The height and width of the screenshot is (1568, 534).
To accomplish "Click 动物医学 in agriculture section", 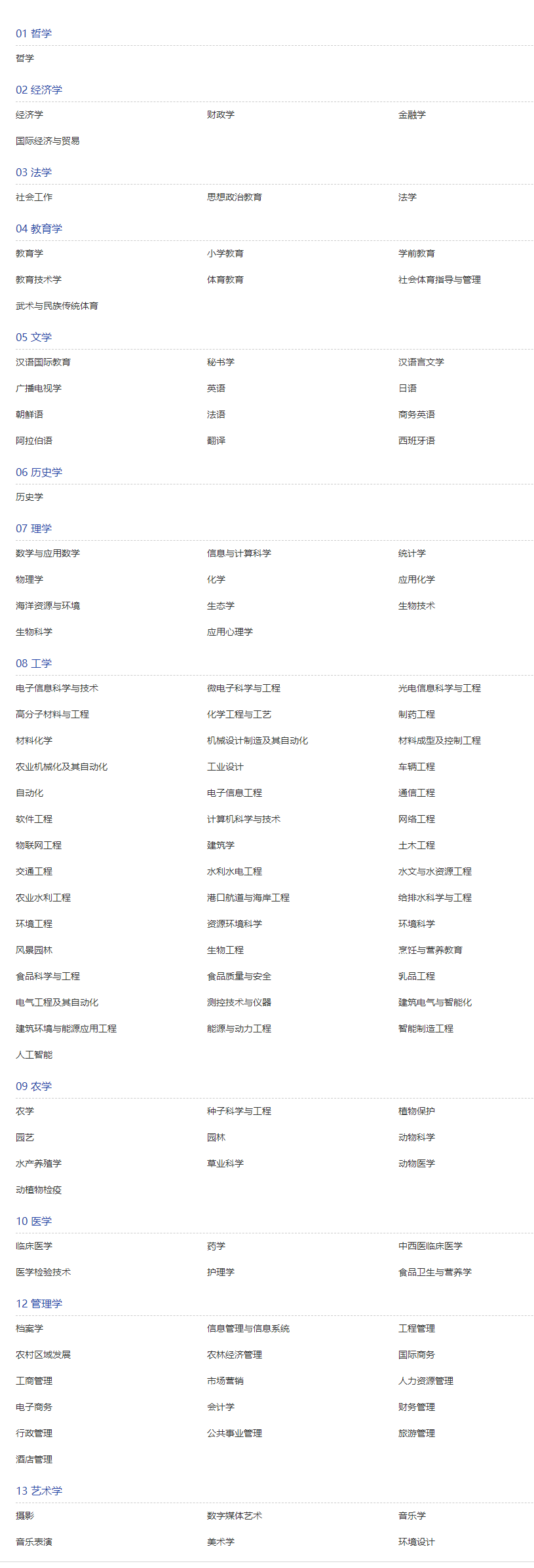I will coord(416,1163).
